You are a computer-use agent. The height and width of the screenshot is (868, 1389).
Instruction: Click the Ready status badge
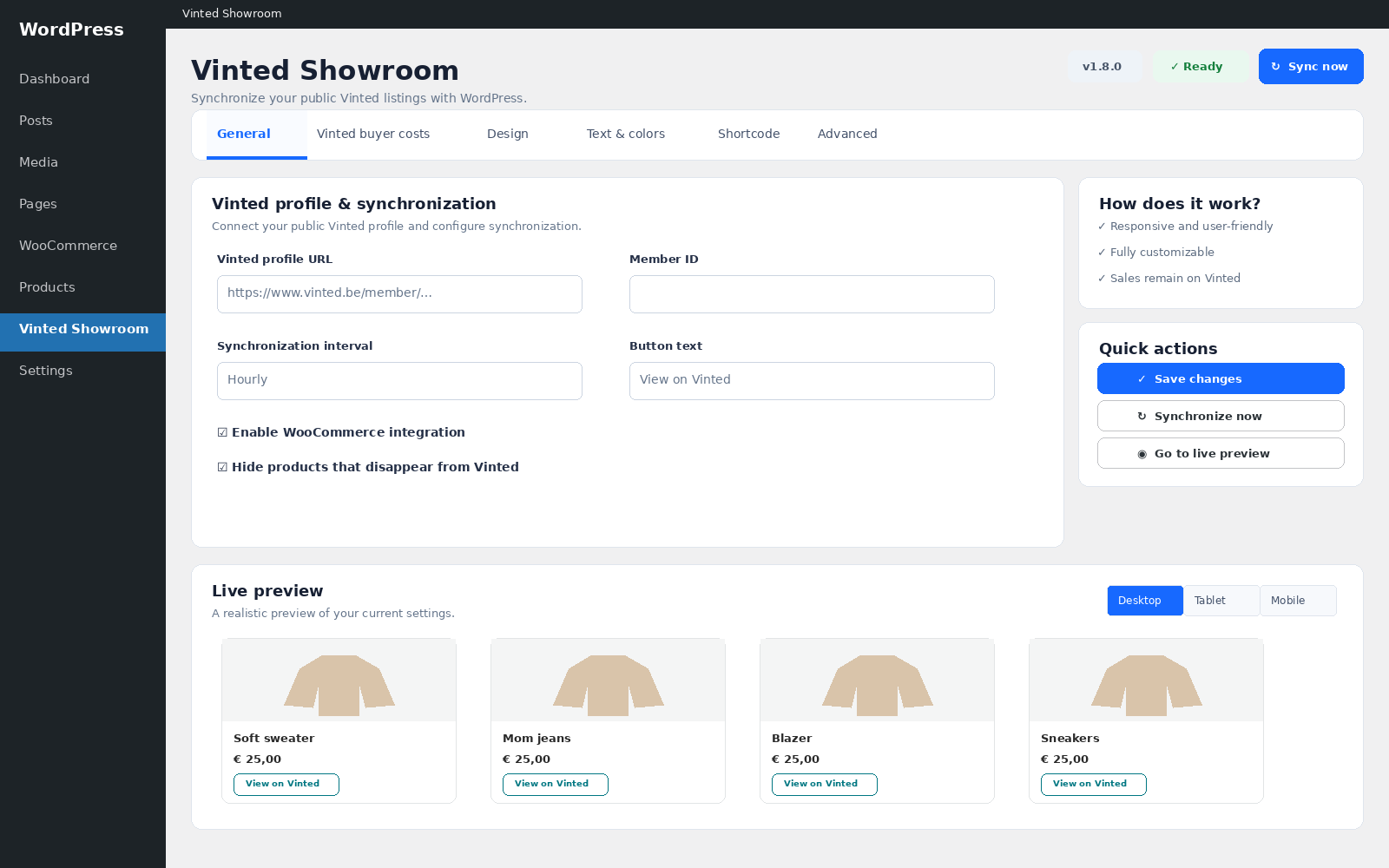(1201, 67)
